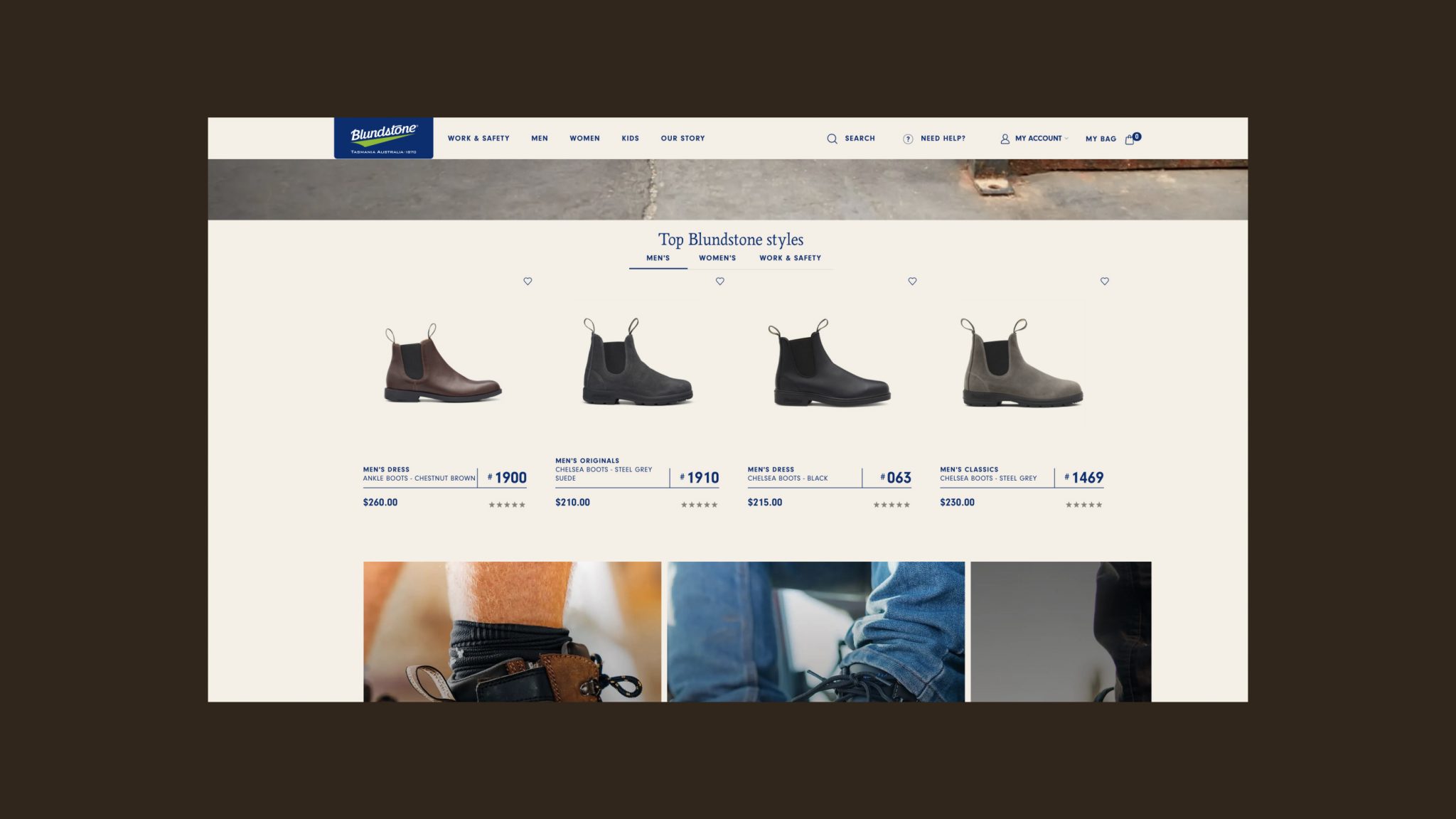Open the #1469 Steel Grey boot image
1456x819 pixels.
click(1022, 363)
